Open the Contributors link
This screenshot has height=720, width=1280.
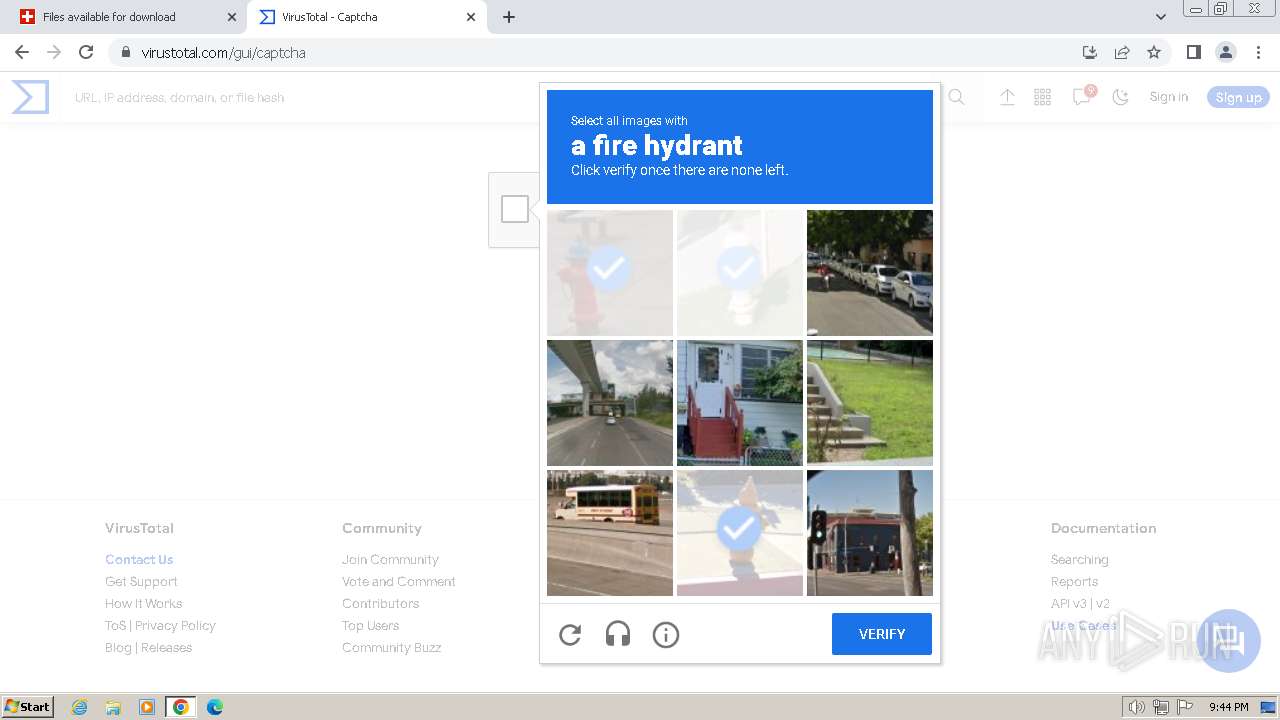click(380, 603)
